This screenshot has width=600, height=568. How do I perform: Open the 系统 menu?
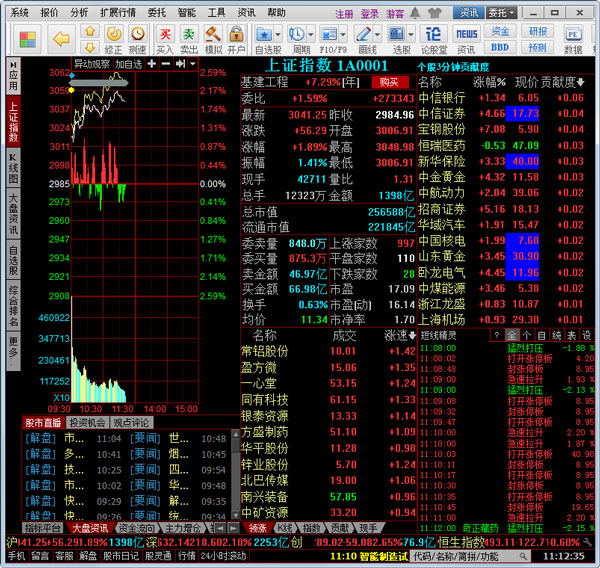click(19, 13)
